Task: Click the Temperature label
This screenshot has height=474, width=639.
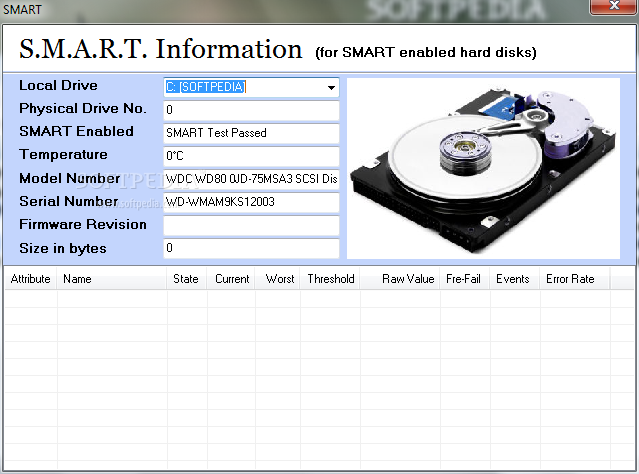Action: (63, 154)
